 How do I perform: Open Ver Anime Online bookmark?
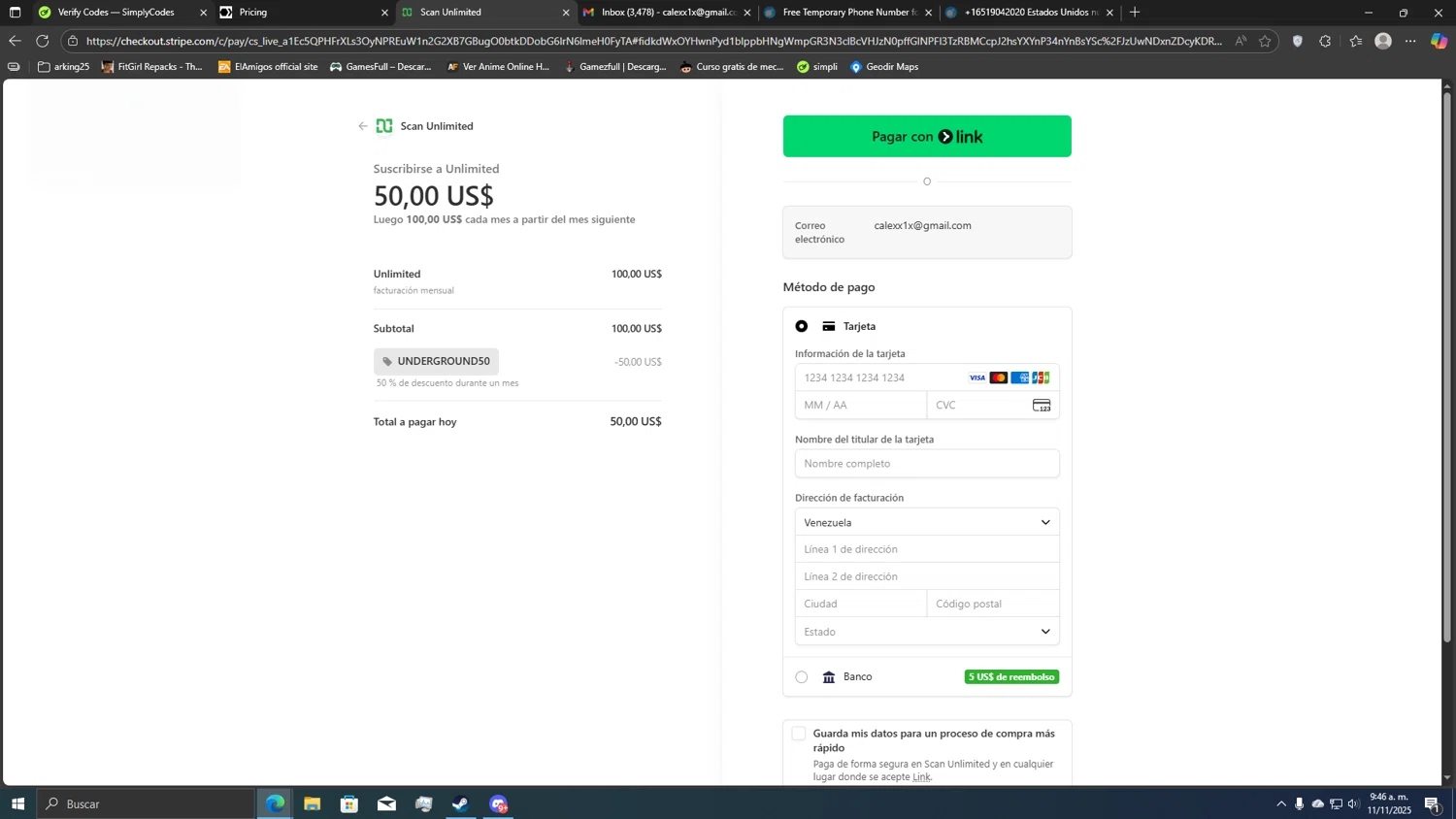498,67
